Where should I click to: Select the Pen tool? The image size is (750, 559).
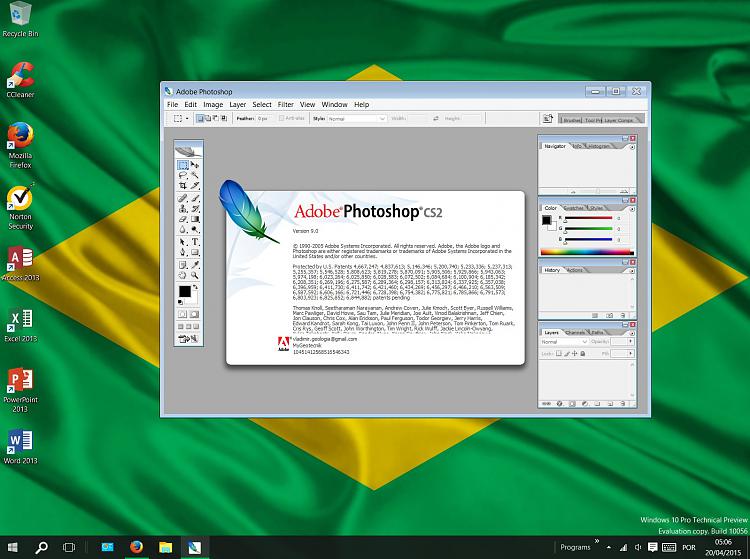182,252
